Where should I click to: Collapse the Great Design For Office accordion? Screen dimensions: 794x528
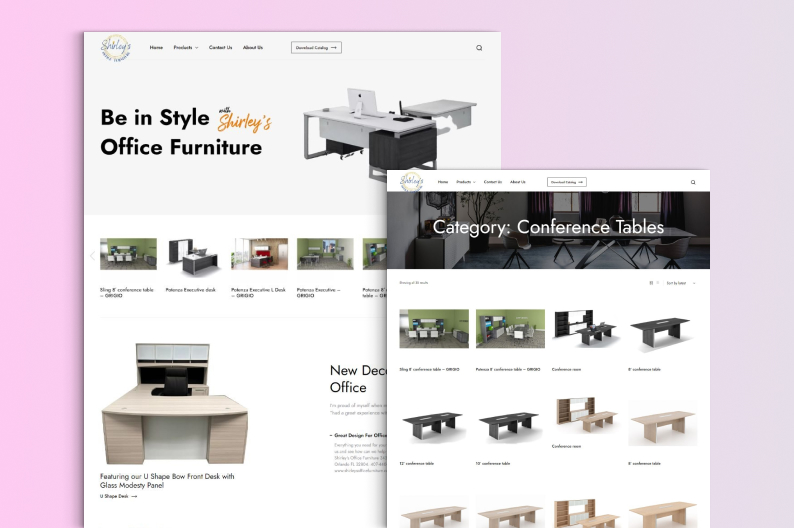331,435
